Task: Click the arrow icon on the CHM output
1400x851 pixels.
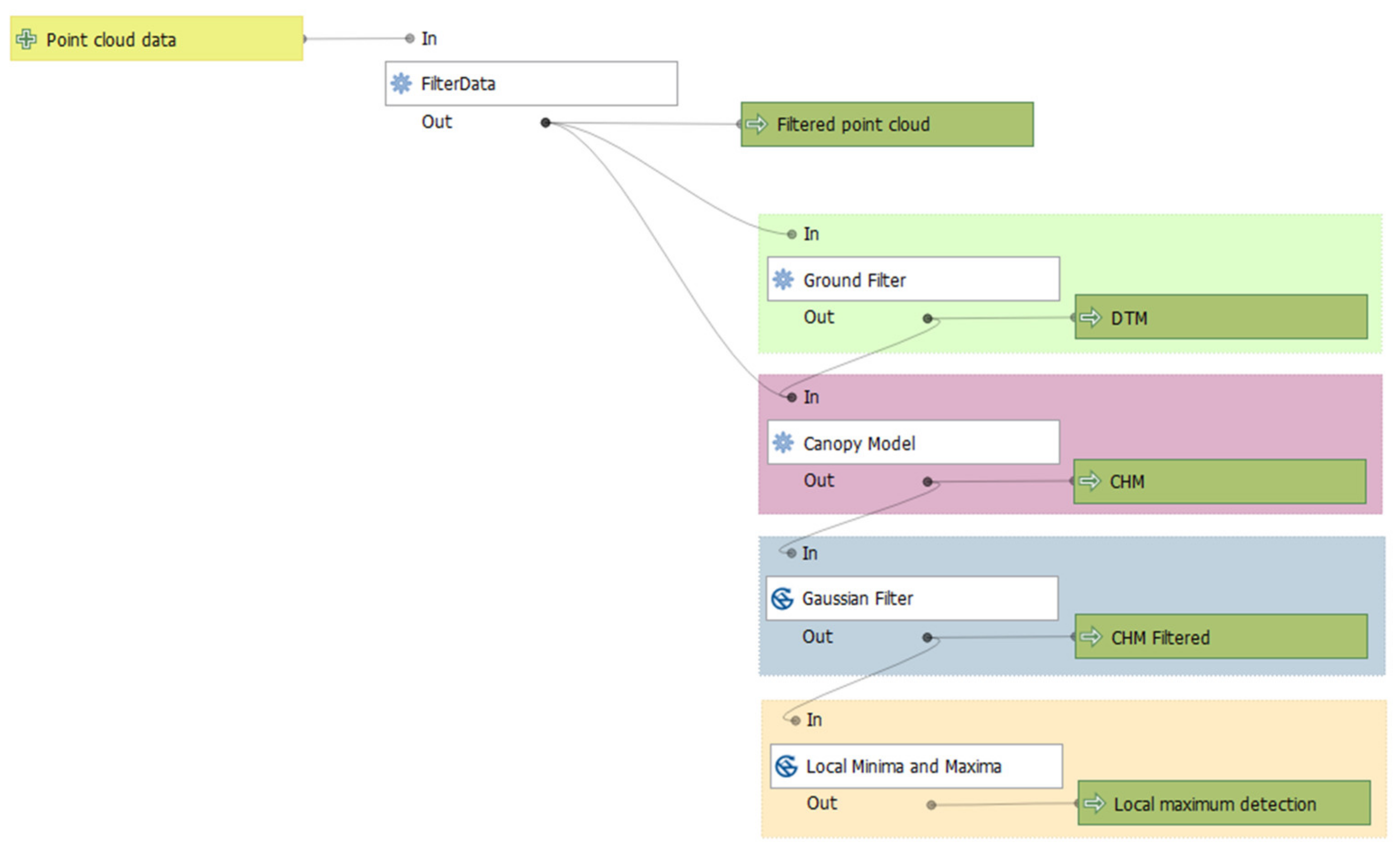Action: click(x=1089, y=481)
